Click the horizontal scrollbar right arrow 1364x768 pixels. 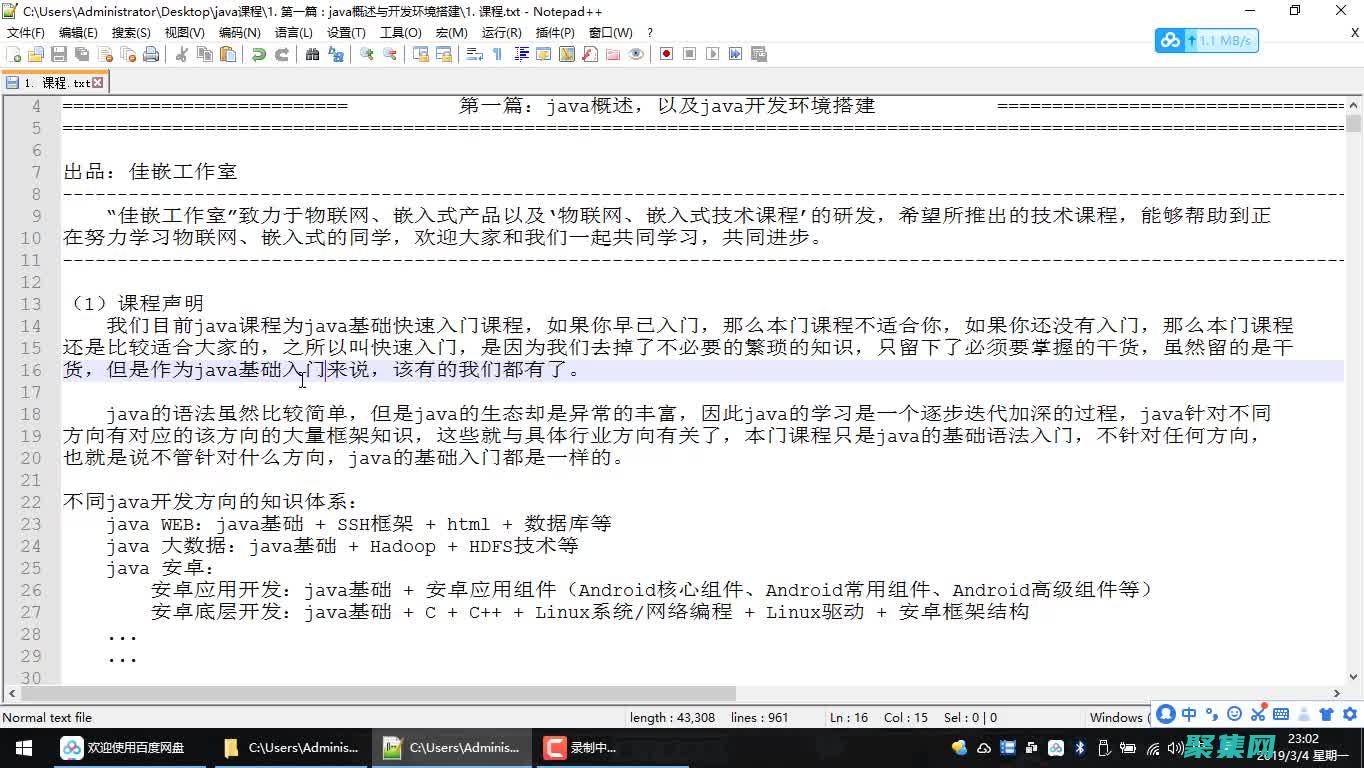click(x=1337, y=693)
